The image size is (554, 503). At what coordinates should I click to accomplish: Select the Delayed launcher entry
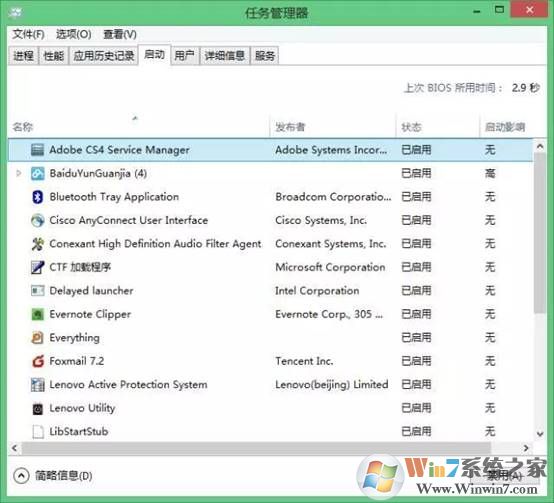click(91, 291)
